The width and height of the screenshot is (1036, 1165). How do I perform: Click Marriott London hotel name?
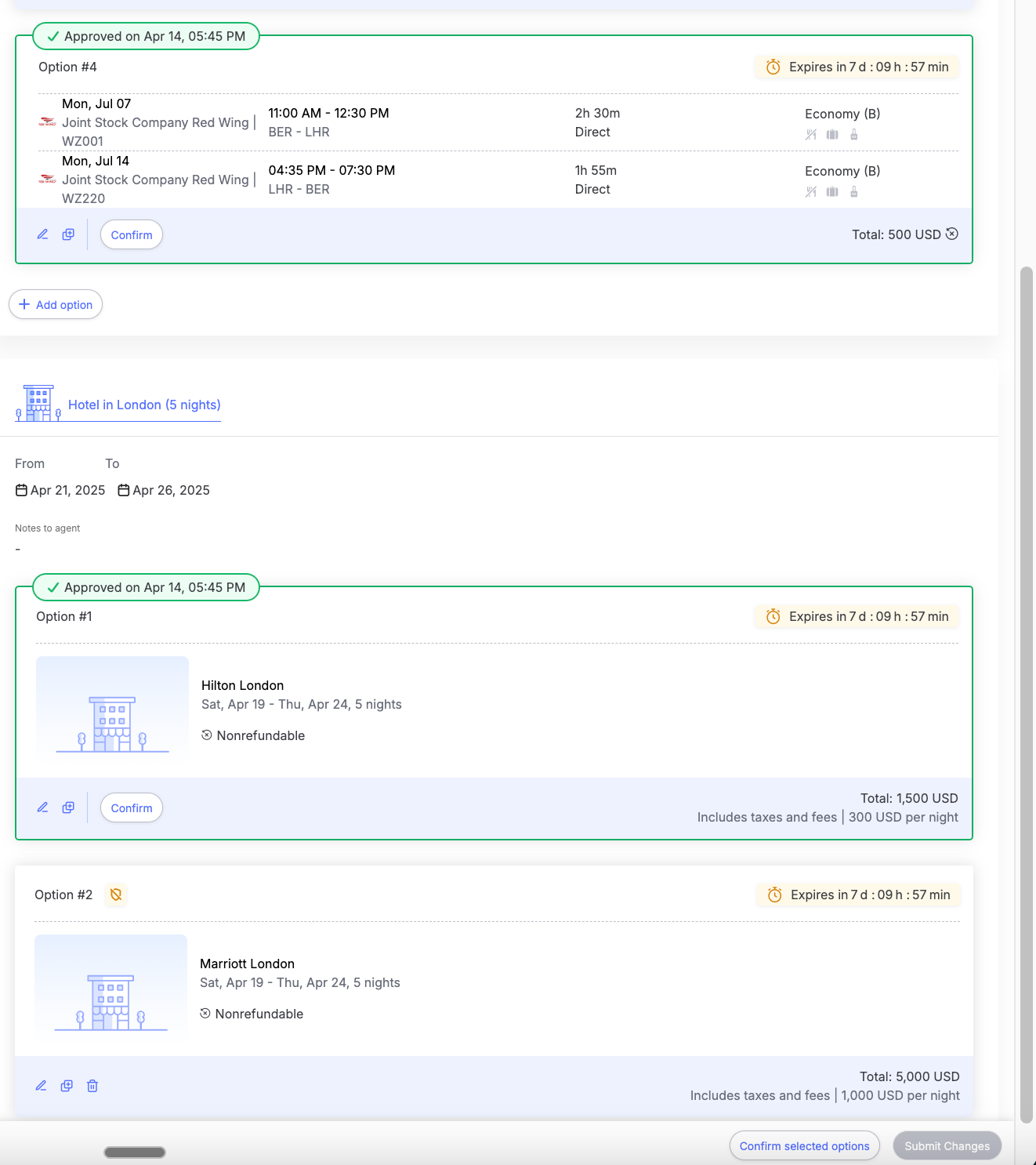(x=248, y=964)
